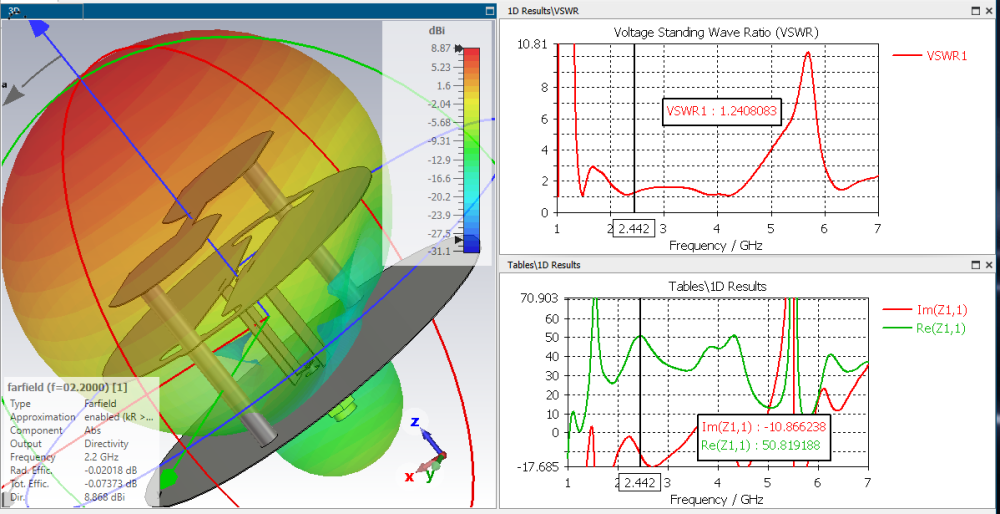Click the Voltage Standing Wave Ratio plot title
The height and width of the screenshot is (514, 1000).
[x=716, y=32]
